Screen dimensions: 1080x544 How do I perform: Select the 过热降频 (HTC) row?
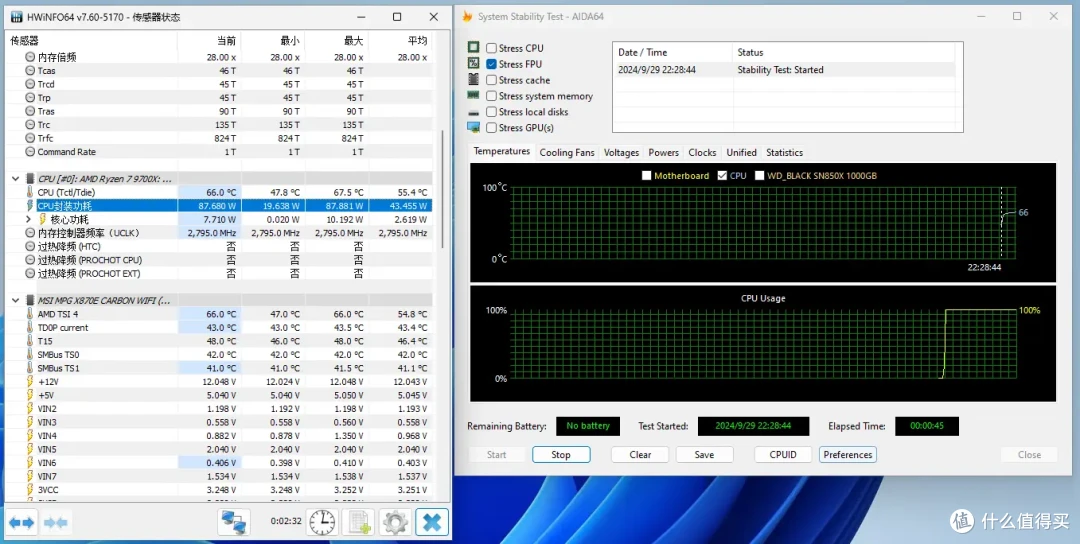coord(220,247)
